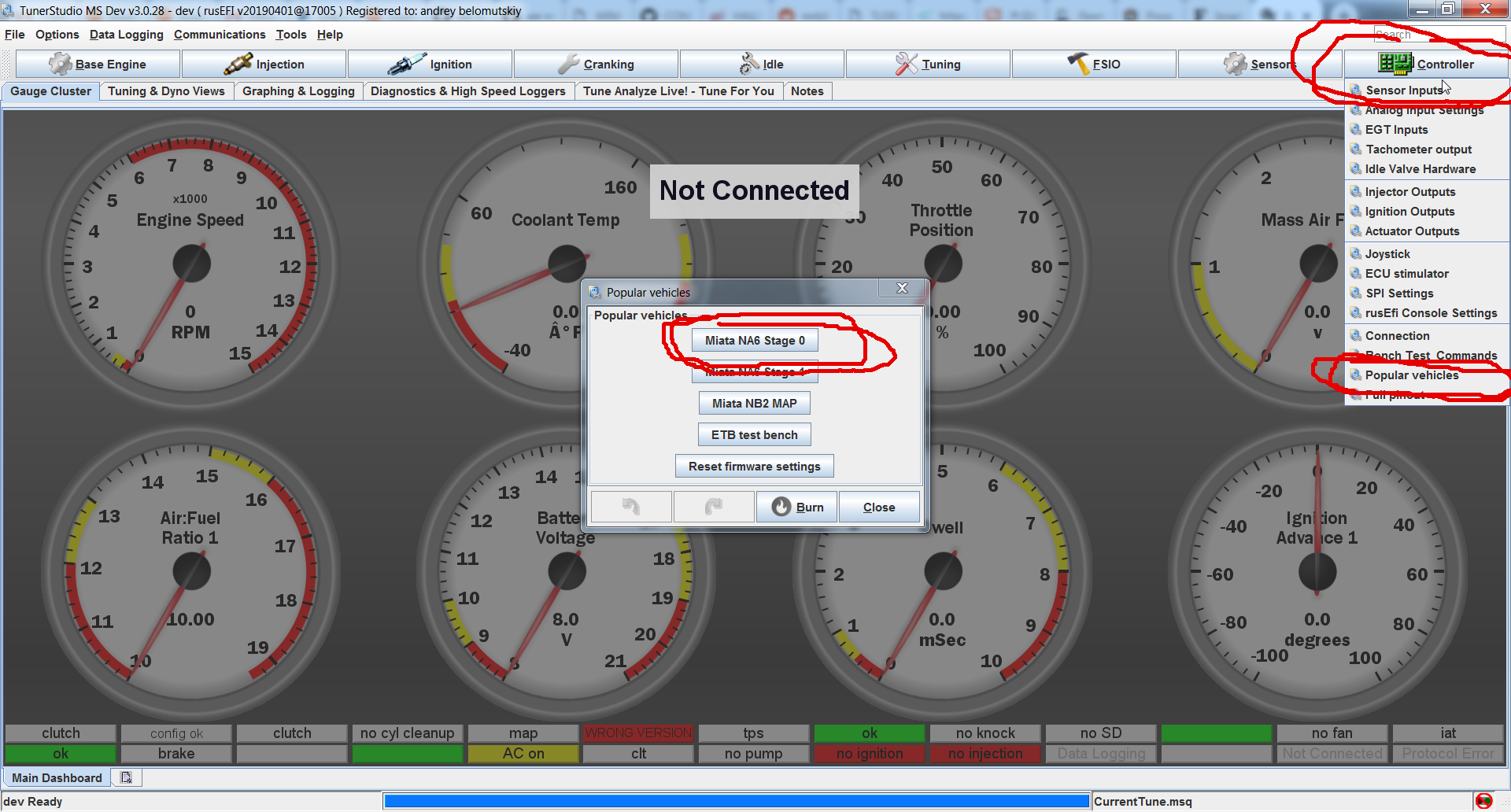The height and width of the screenshot is (812, 1511).
Task: Expand the Idle toolbar dropdown
Action: coord(761,64)
